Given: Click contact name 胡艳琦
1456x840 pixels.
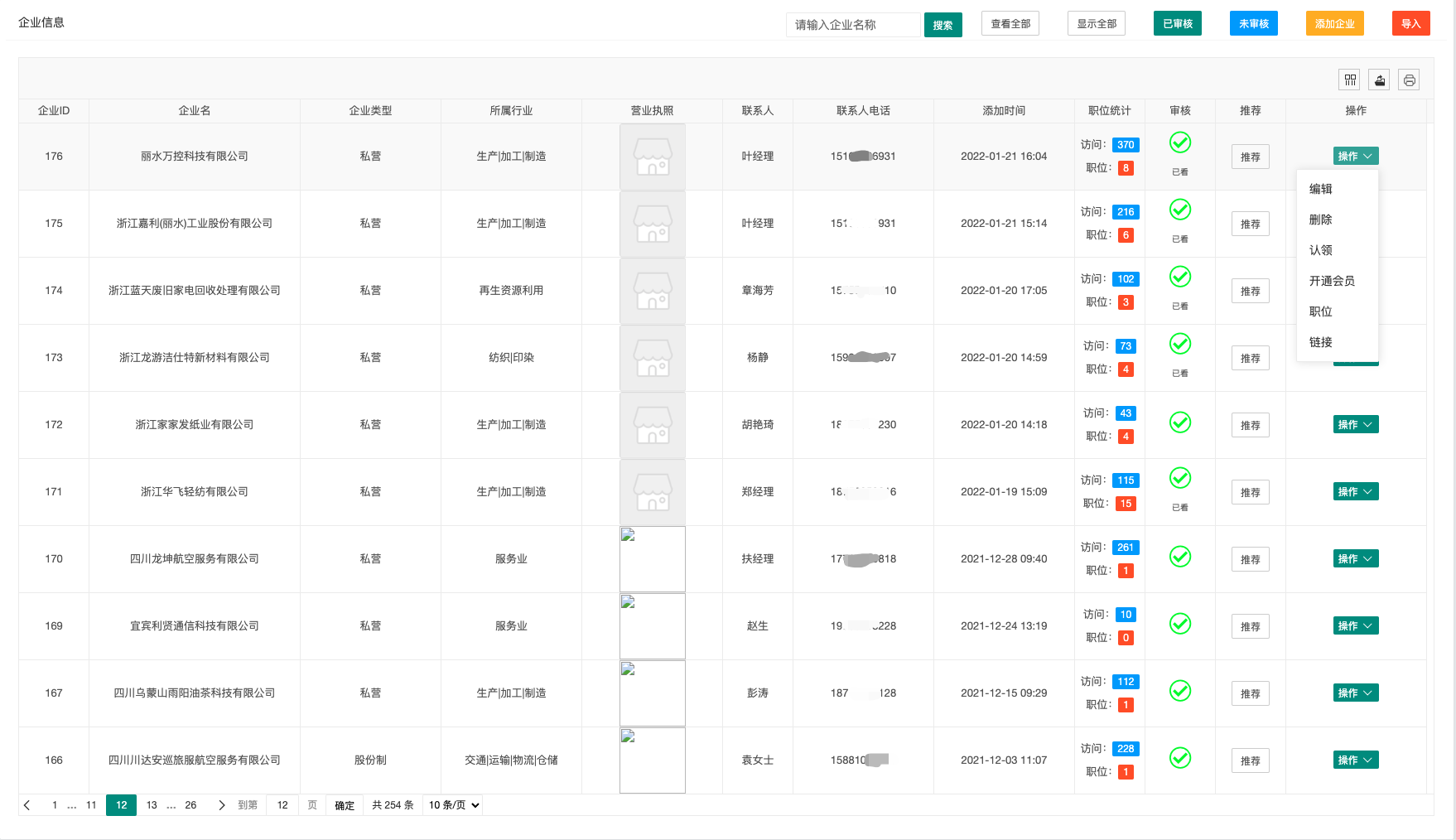Looking at the screenshot, I should 758,424.
